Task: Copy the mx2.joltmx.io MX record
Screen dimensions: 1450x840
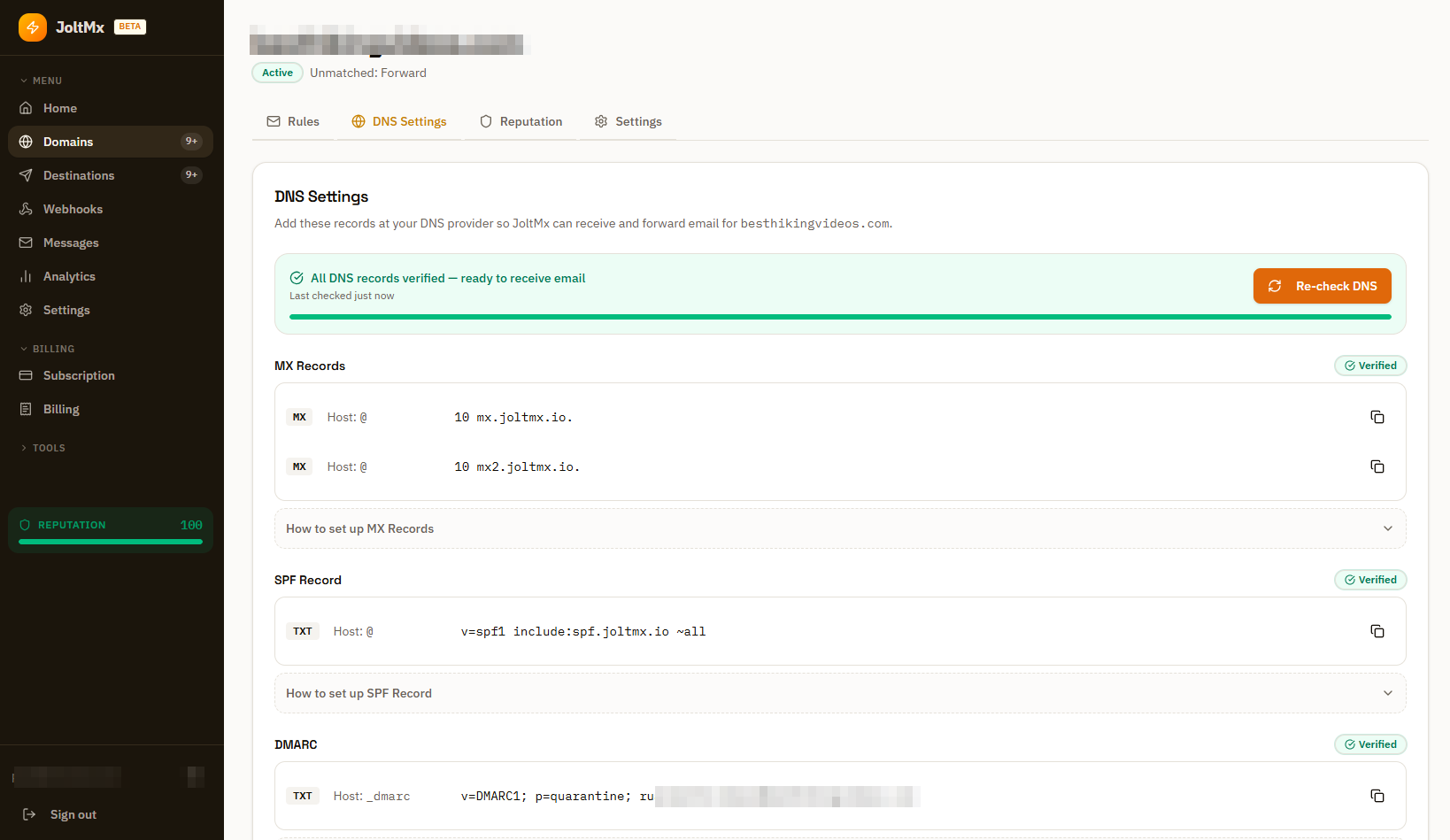Action: tap(1377, 466)
